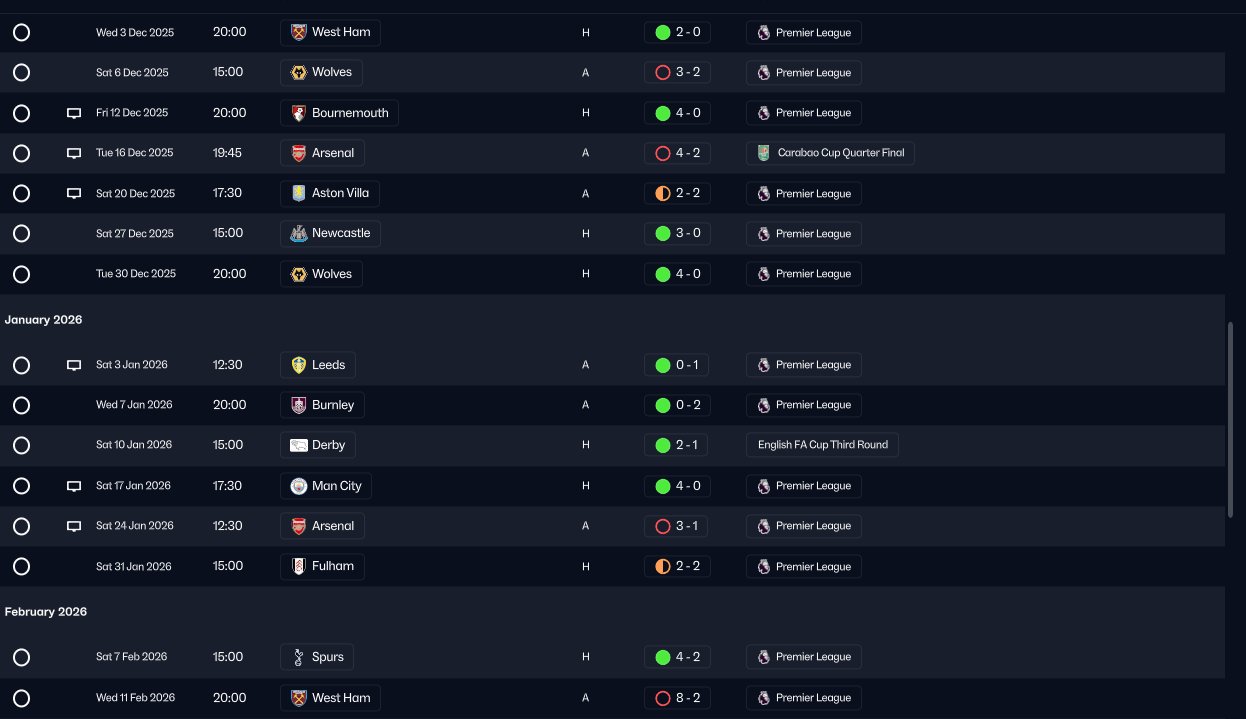Click the West Ham club crest on 3 Dec
This screenshot has width=1246, height=719.
pyautogui.click(x=297, y=32)
